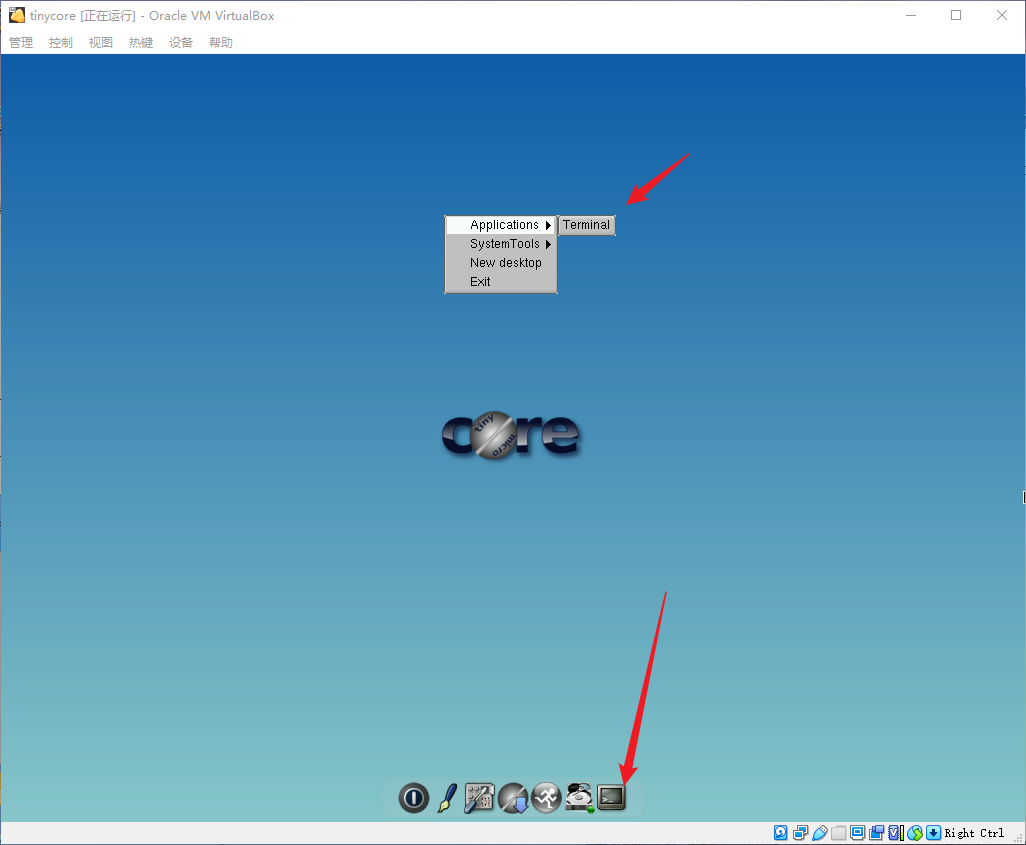This screenshot has width=1026, height=845.
Task: Select New desktop from the context menu
Action: (x=501, y=263)
